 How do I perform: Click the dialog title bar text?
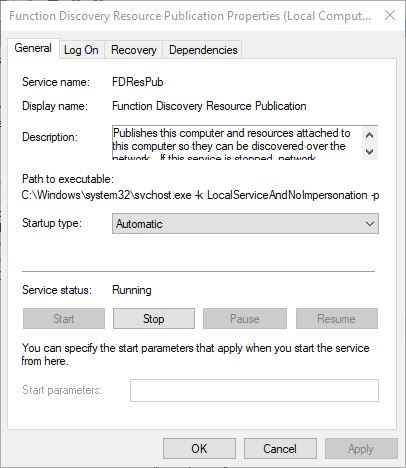pos(190,16)
